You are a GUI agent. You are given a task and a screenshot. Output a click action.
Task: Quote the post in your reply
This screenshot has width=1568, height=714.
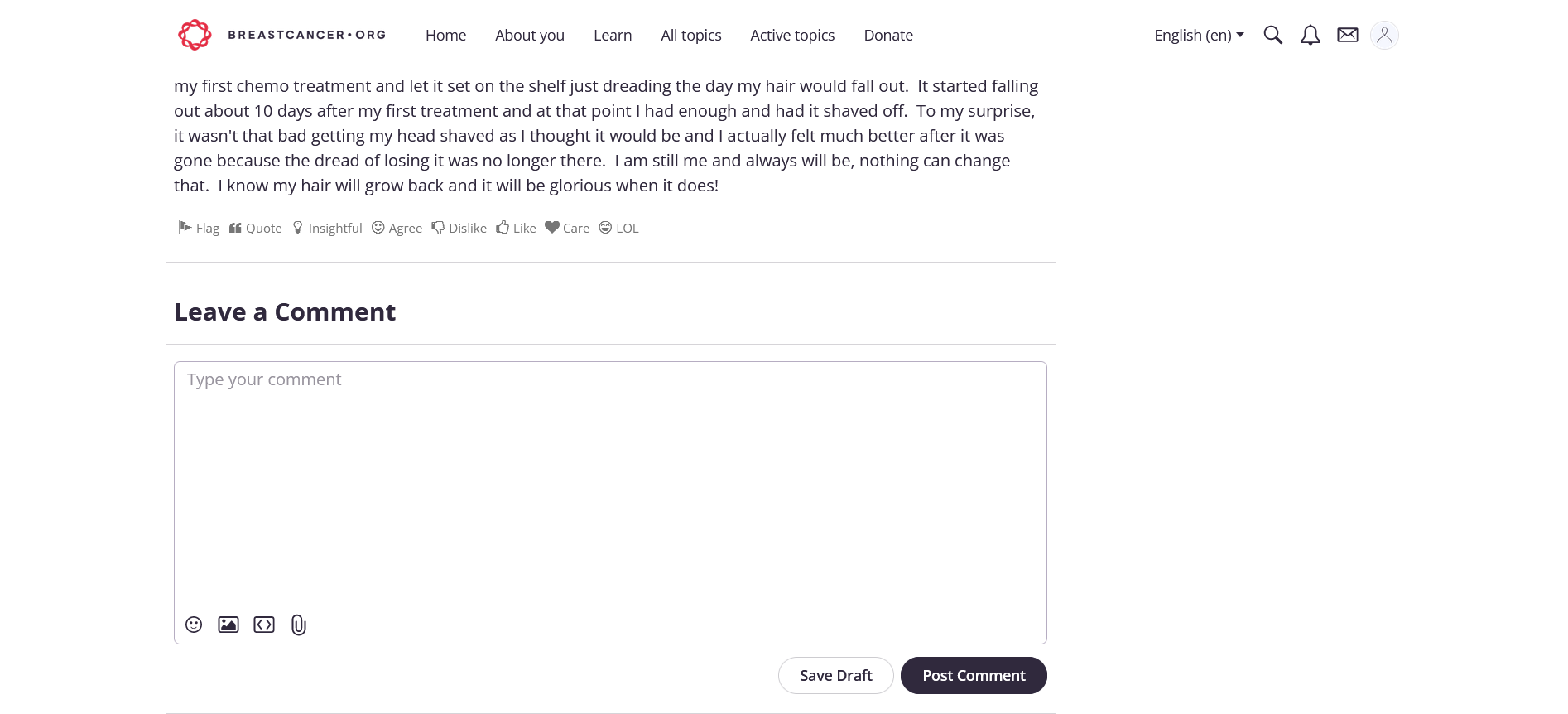(x=255, y=228)
